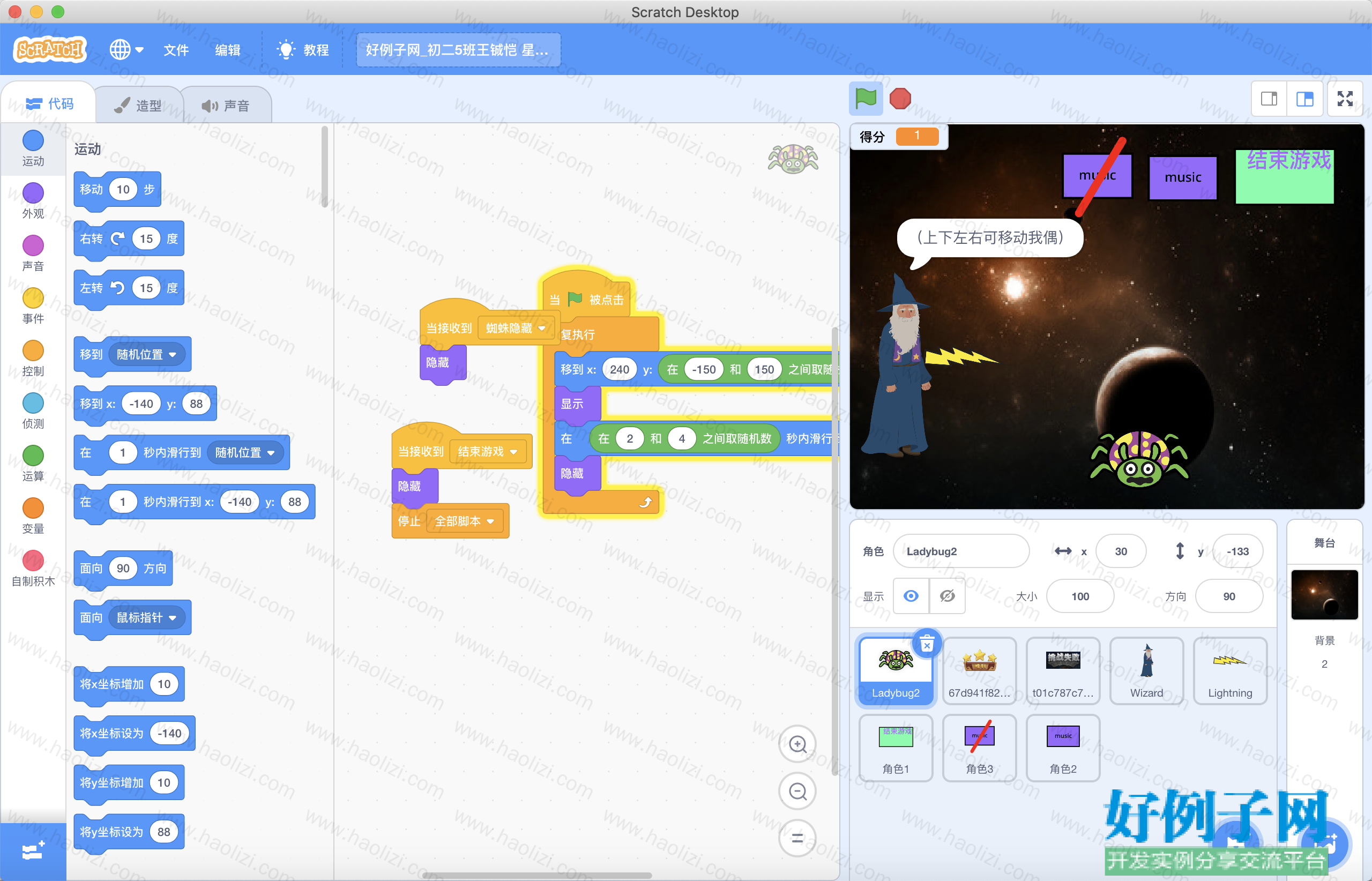Viewport: 1372px width, 881px height.
Task: Click the music button on stage
Action: [x=1183, y=177]
